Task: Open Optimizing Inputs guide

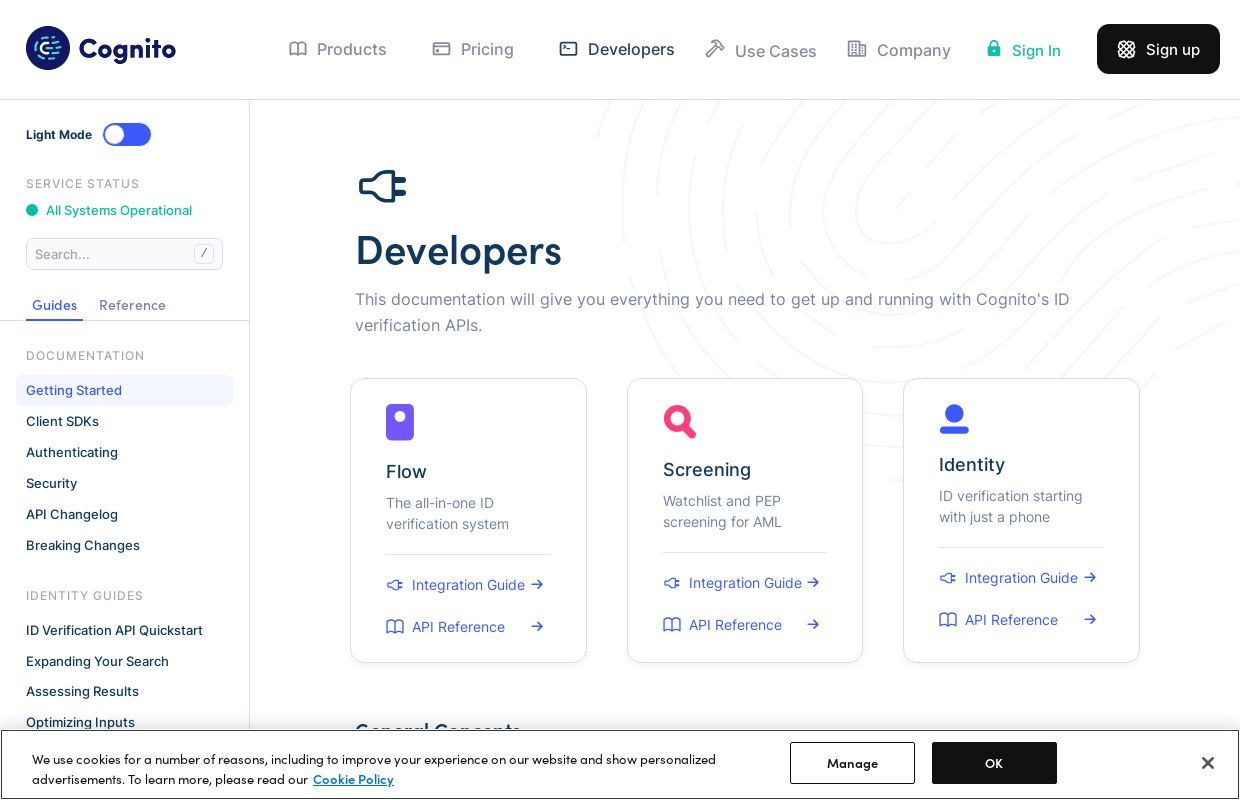Action: click(80, 722)
